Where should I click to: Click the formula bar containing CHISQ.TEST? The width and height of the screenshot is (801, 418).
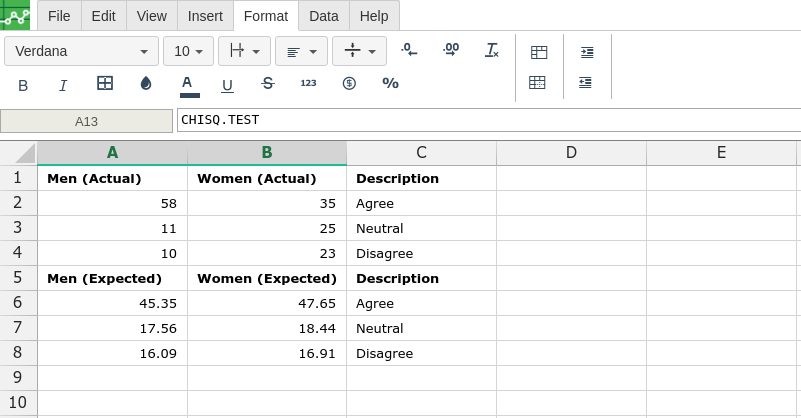pos(488,120)
